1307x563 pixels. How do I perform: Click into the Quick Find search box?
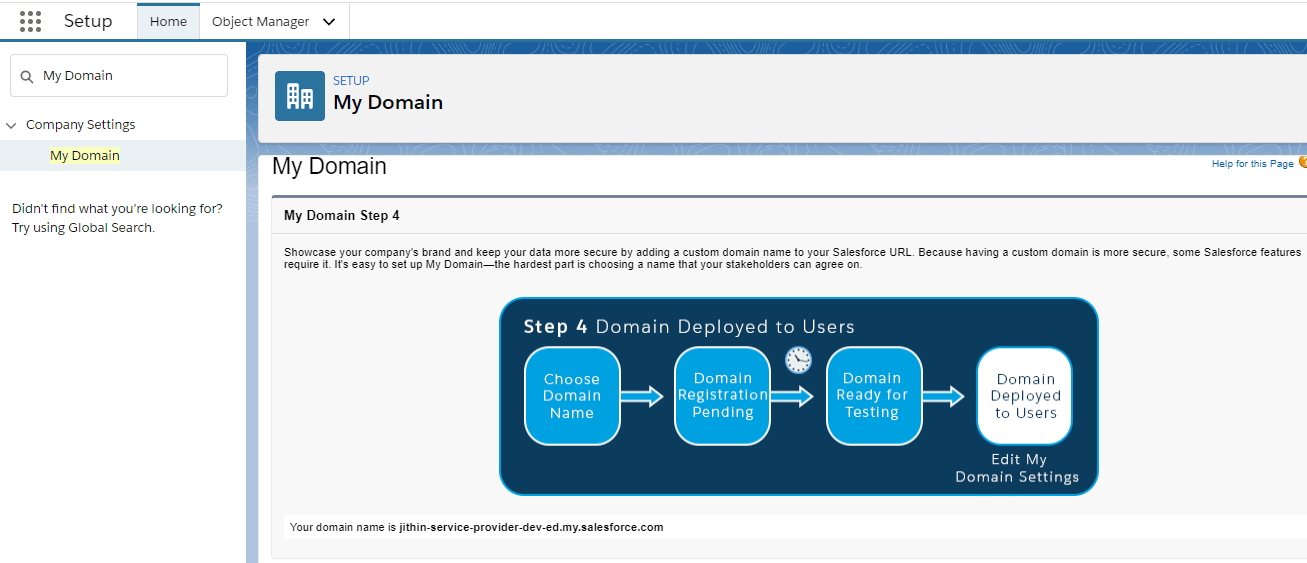(x=119, y=76)
